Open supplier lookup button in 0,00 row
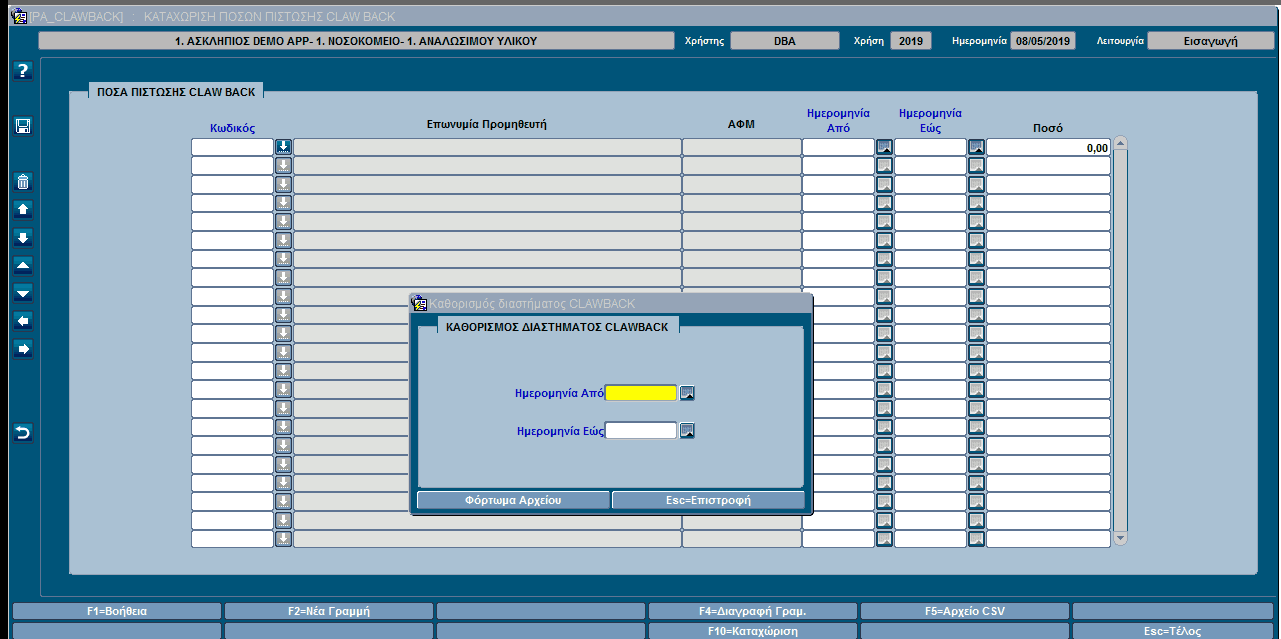 point(283,147)
